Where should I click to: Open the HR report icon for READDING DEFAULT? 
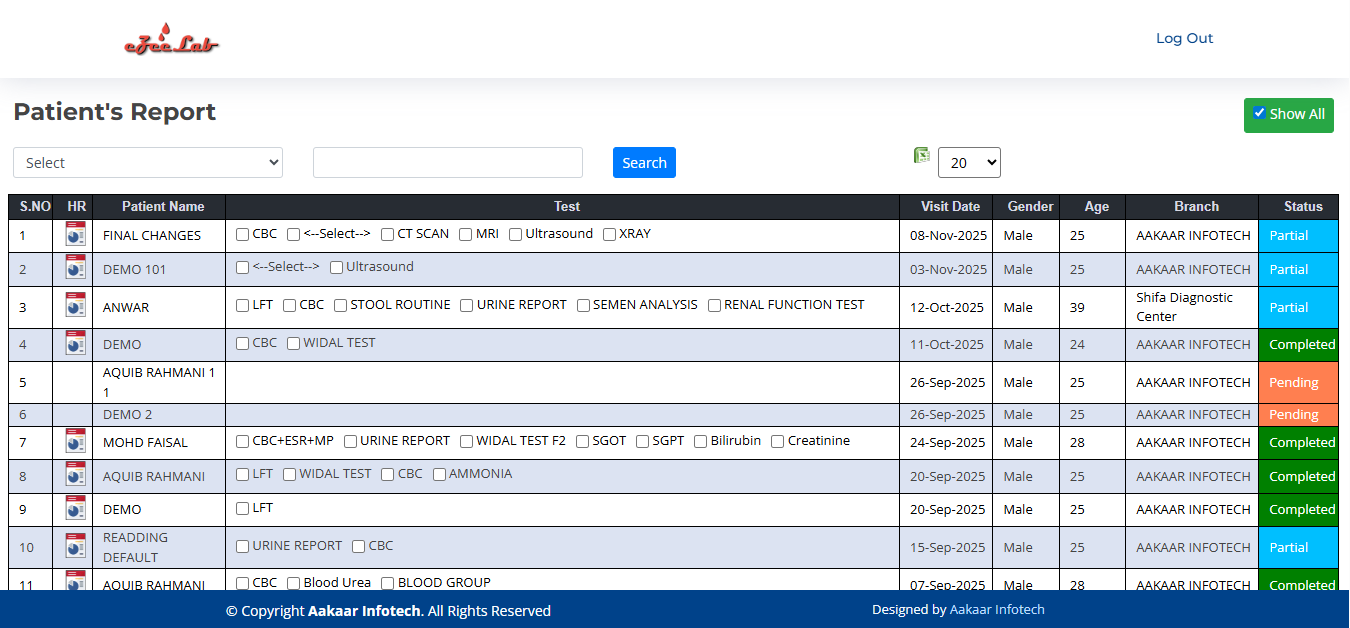pyautogui.click(x=75, y=547)
